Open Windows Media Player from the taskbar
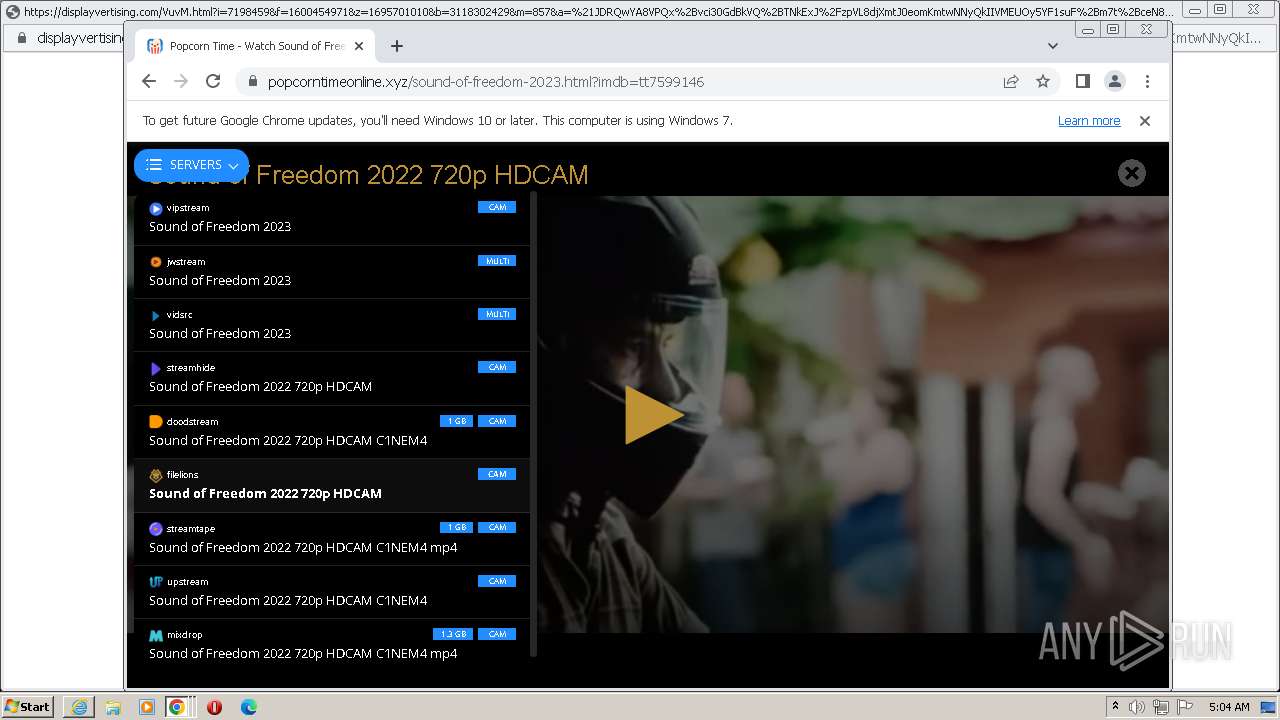The image size is (1280, 720). tap(147, 706)
